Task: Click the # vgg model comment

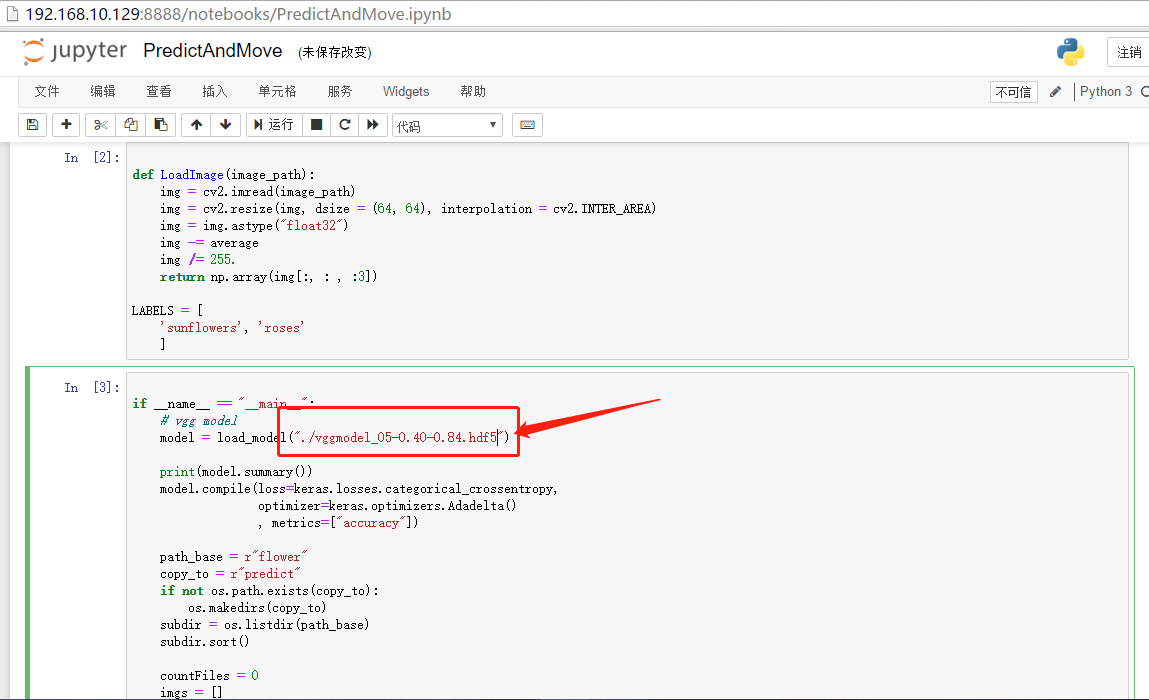Action: click(x=199, y=421)
